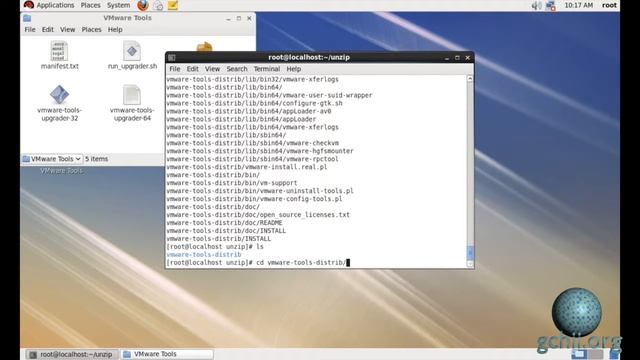The image size is (640, 360).
Task: Maximize the terminal window
Action: pyautogui.click(x=457, y=58)
